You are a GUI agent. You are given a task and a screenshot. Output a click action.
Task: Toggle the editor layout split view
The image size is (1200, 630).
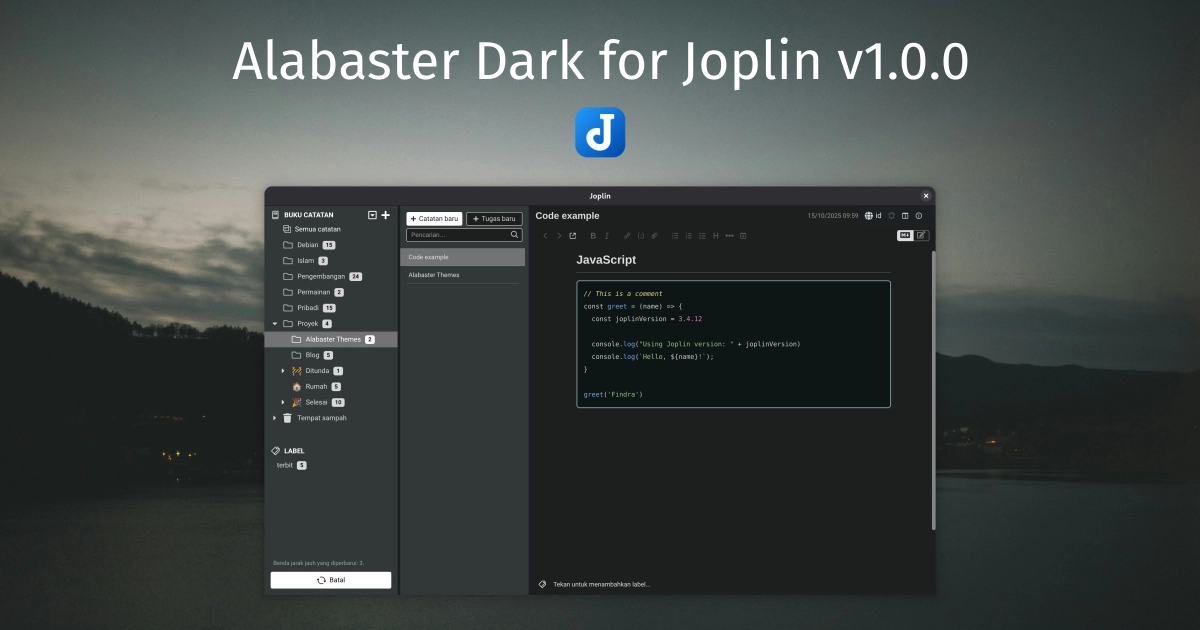click(x=905, y=215)
